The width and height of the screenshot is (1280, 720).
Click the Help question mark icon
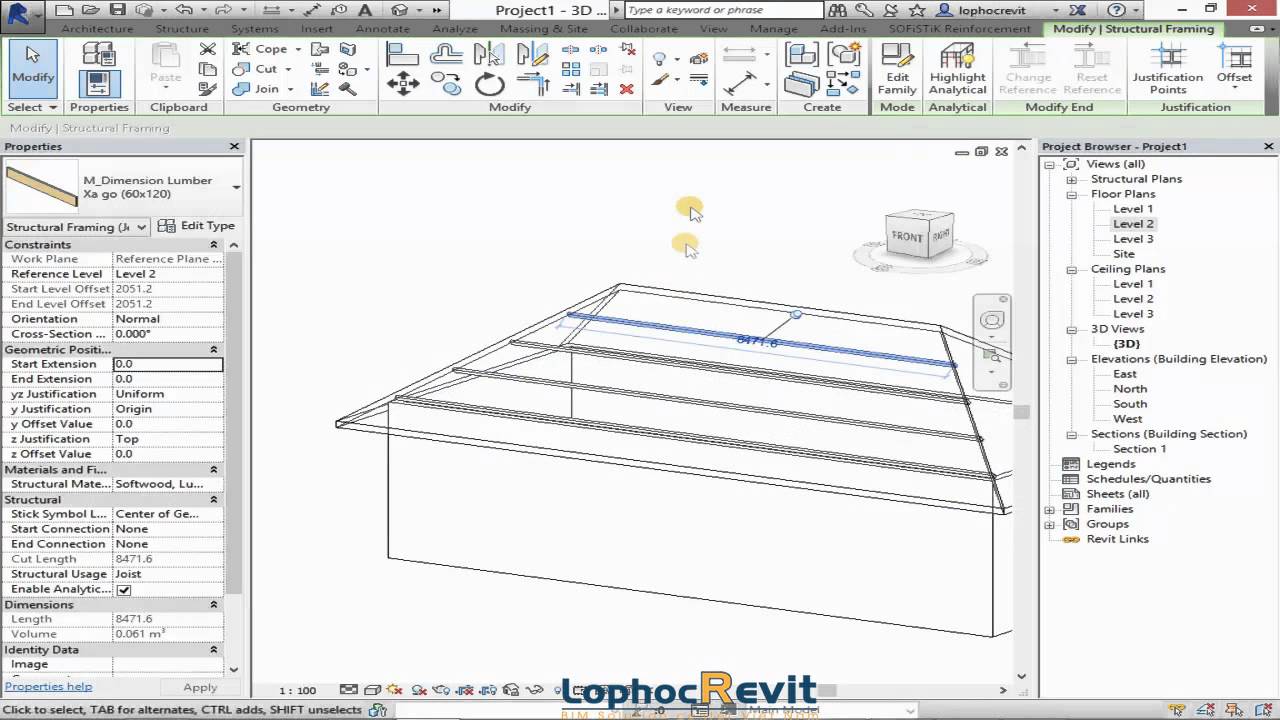pos(1117,10)
